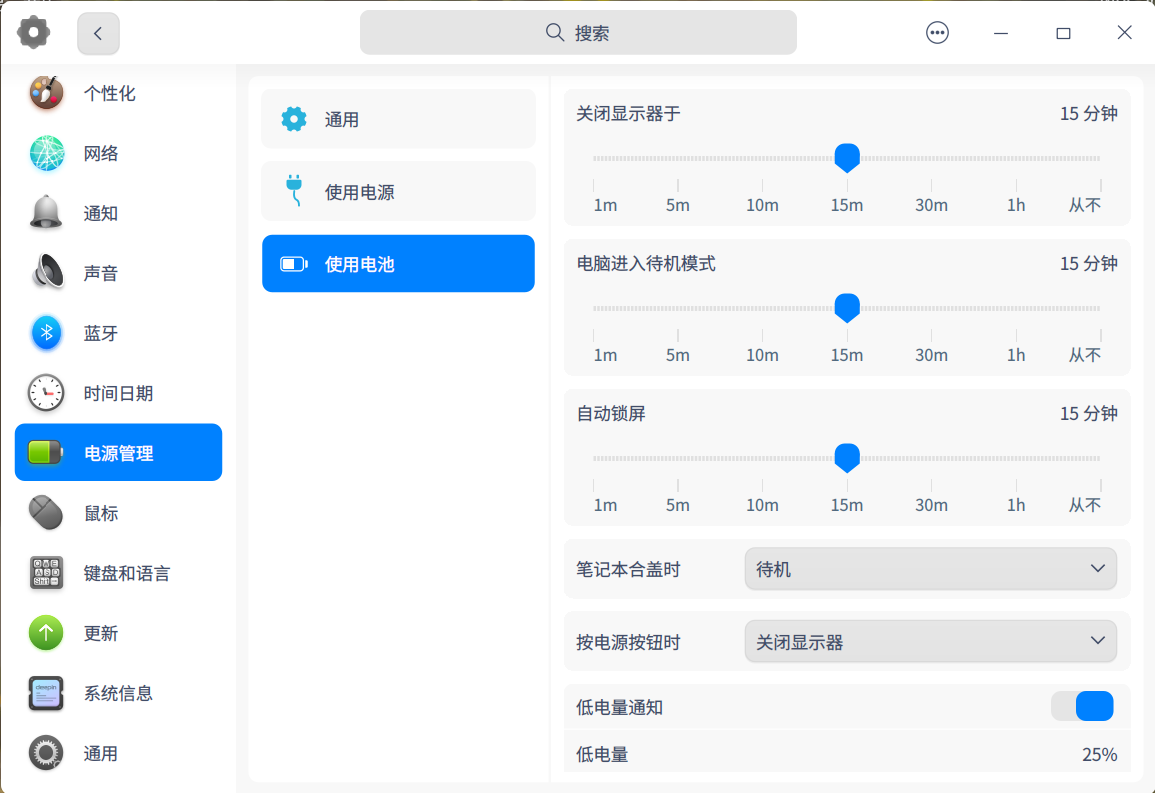The height and width of the screenshot is (793, 1155).
Task: Open 鼠标 settings from sidebar
Action: 119,512
